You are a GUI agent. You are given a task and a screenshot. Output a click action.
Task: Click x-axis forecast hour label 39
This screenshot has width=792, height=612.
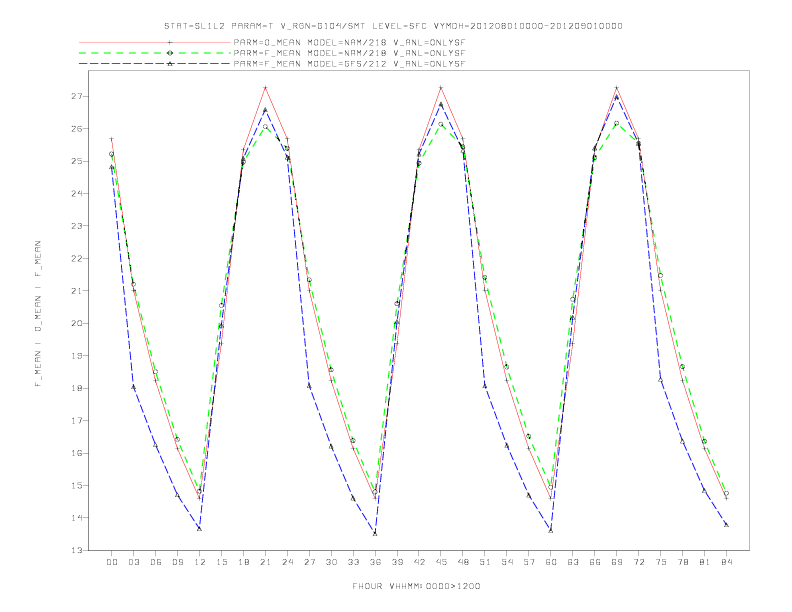point(397,562)
